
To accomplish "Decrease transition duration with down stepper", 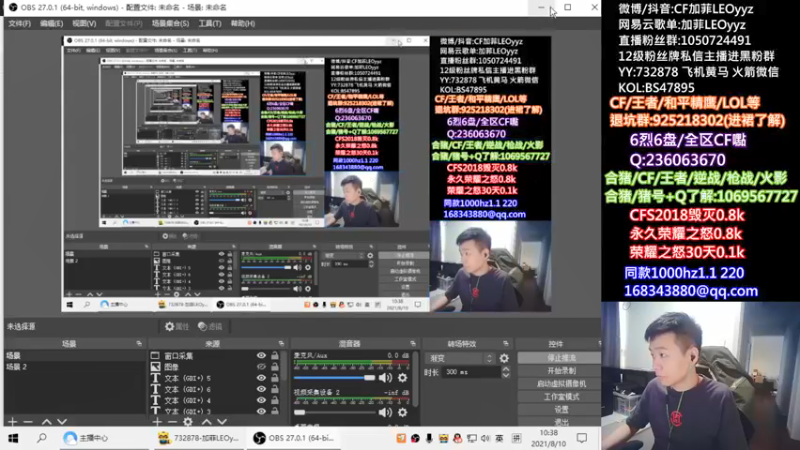I will (506, 376).
